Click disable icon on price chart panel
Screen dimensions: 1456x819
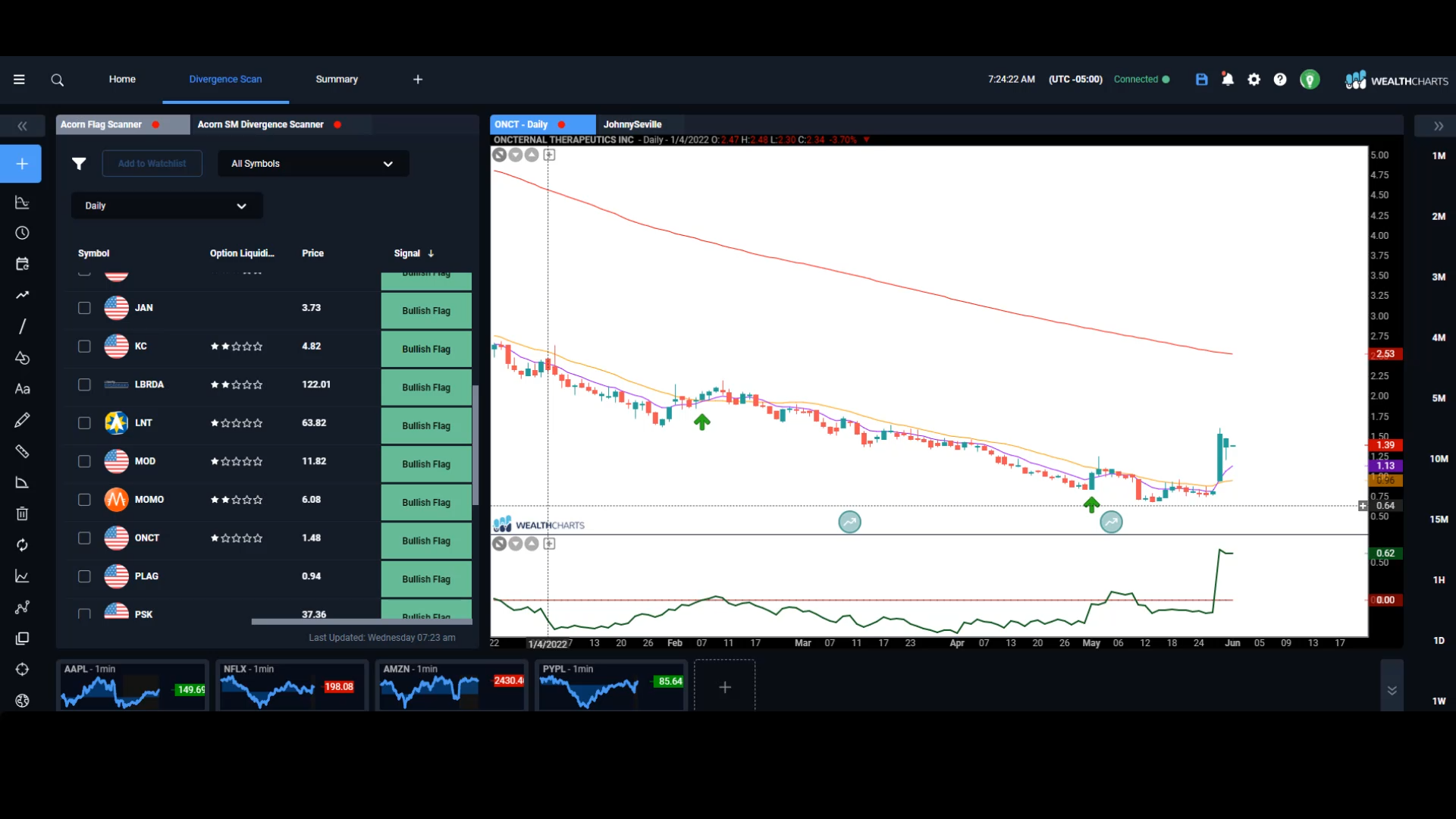(499, 155)
